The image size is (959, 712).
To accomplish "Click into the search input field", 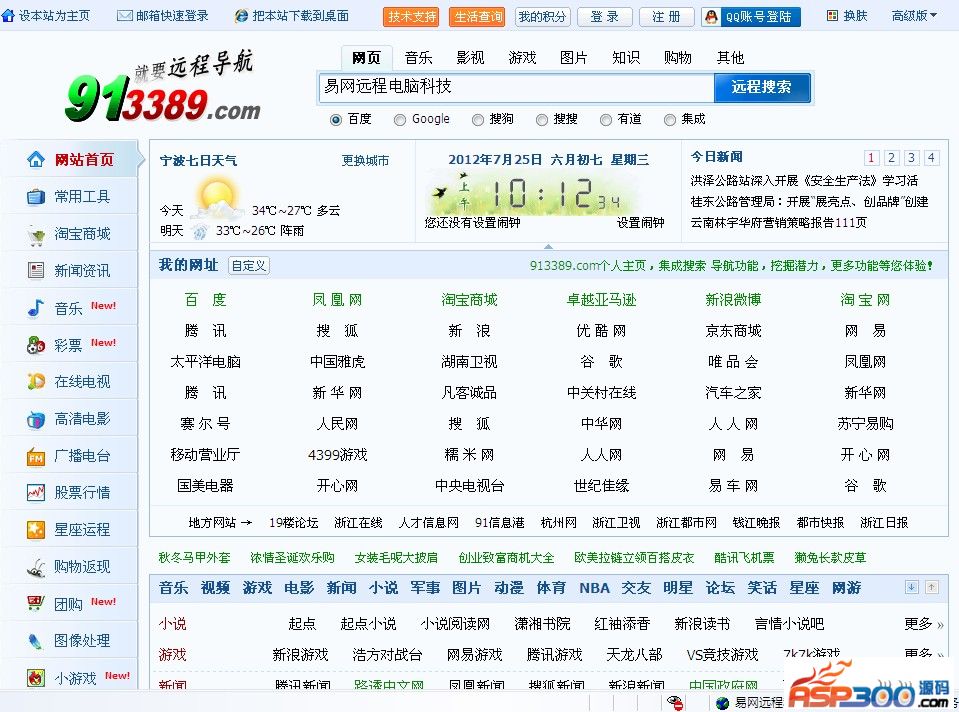I will [x=517, y=87].
